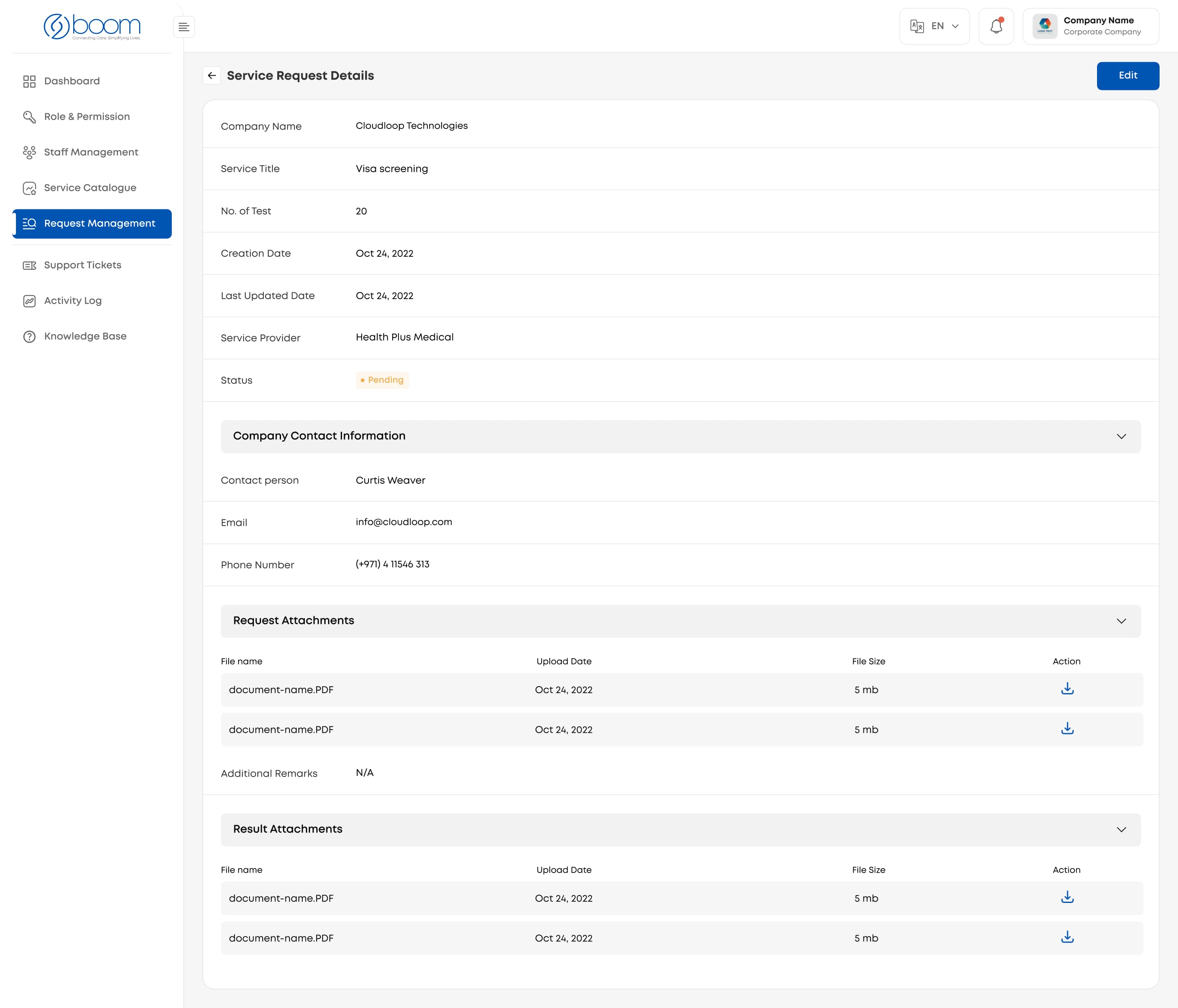Click Support Tickets ticket icon
1178x1008 pixels.
(x=29, y=265)
